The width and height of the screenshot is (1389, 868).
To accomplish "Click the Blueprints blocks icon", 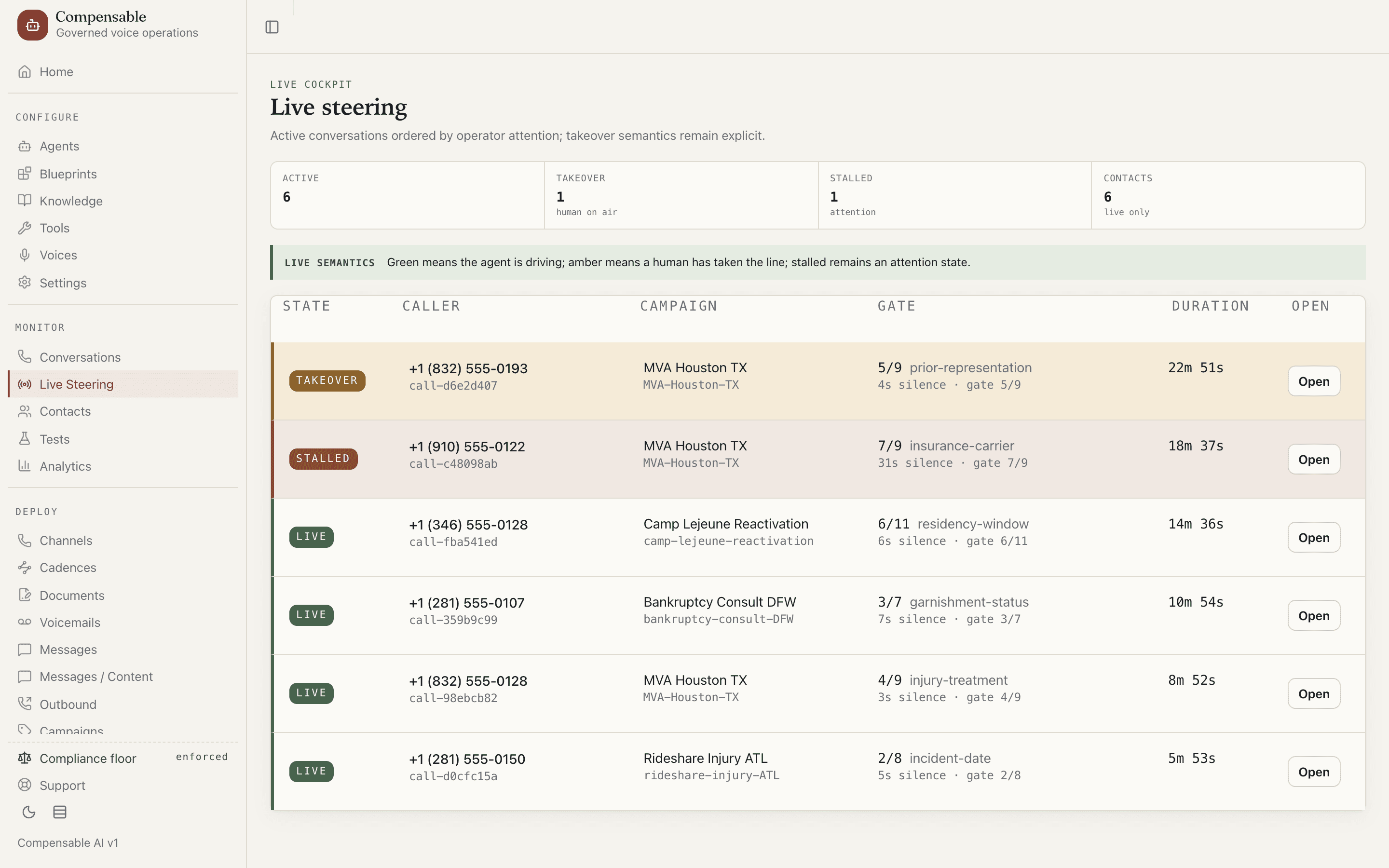I will tap(25, 174).
